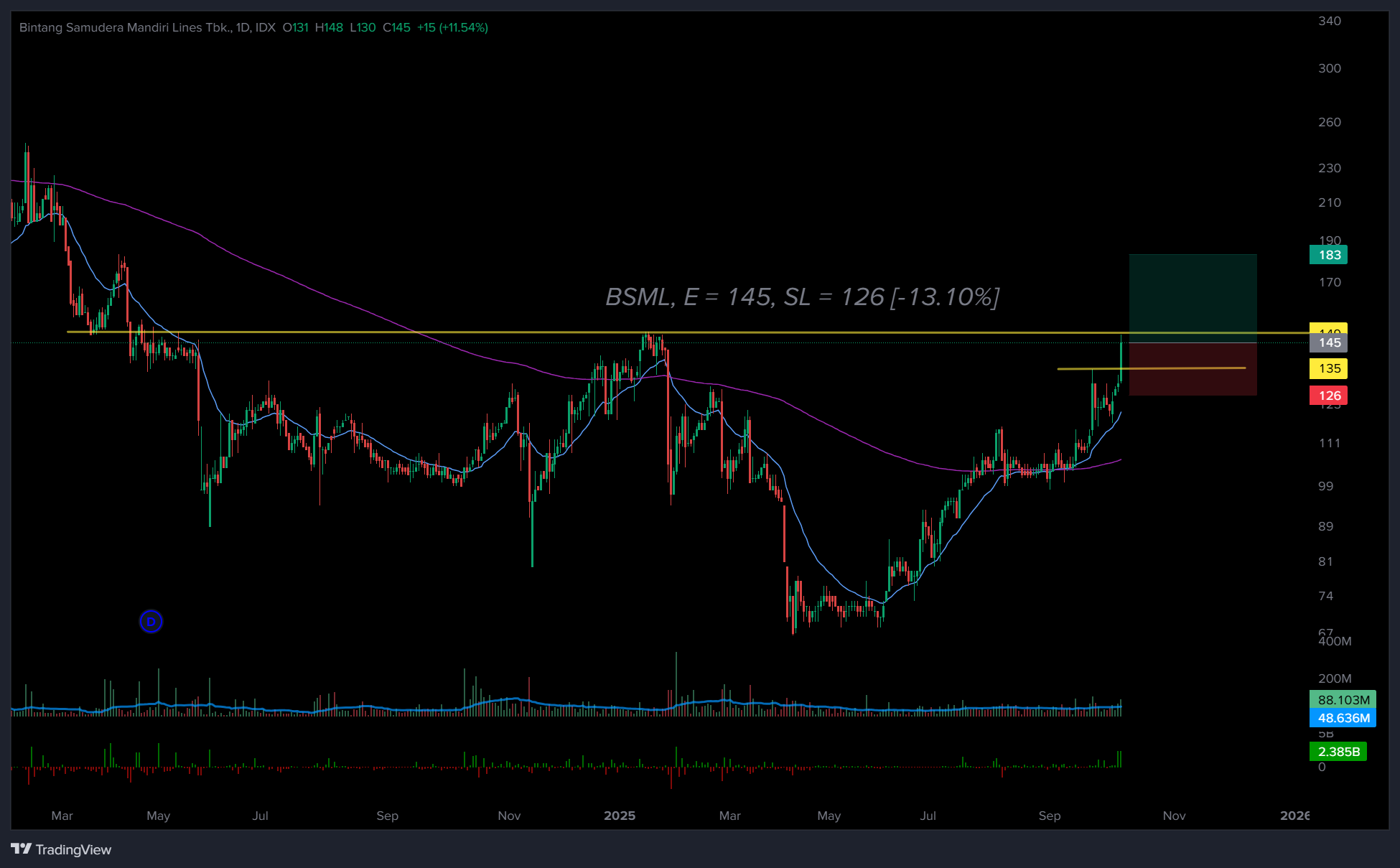The image size is (1400, 868).
Task: Click the 2025 label on time axis
Action: point(619,816)
